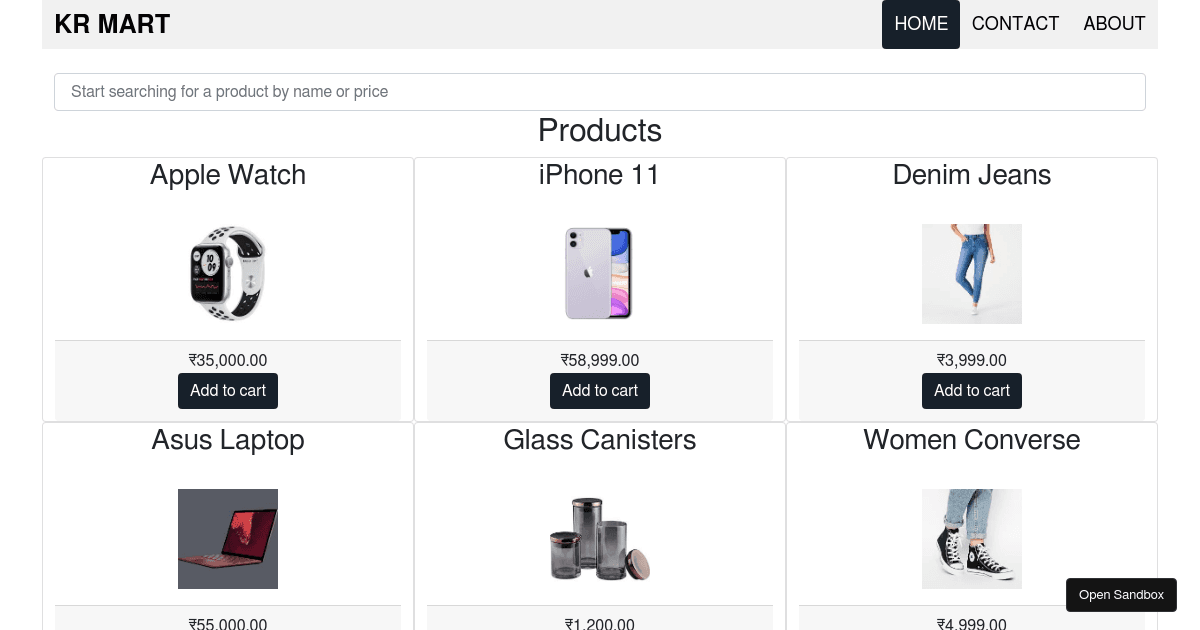The image size is (1200, 630).
Task: Click the Glass Canisters heading
Action: [x=600, y=440]
